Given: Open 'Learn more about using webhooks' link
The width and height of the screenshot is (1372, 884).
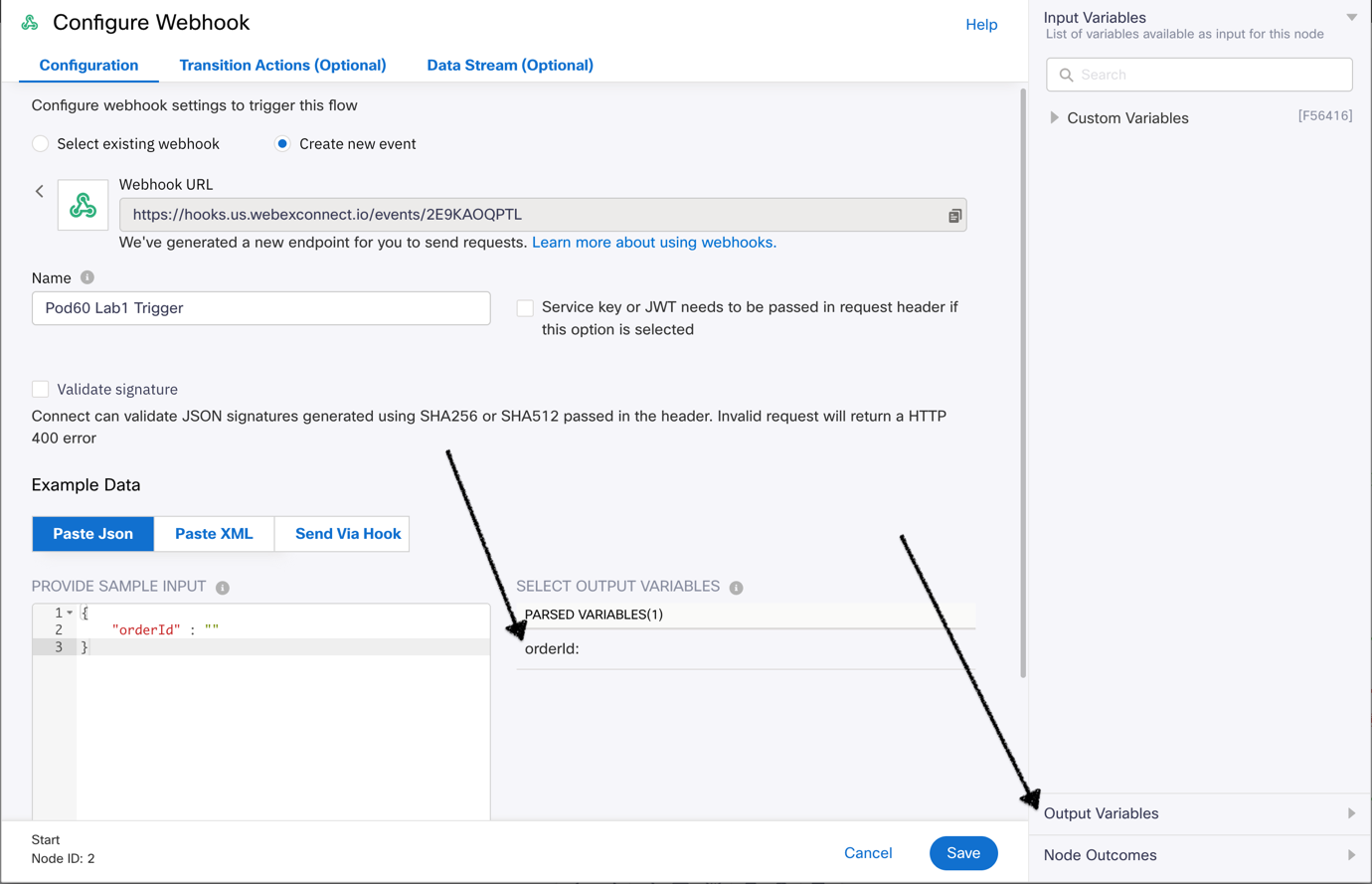Looking at the screenshot, I should click(x=654, y=243).
